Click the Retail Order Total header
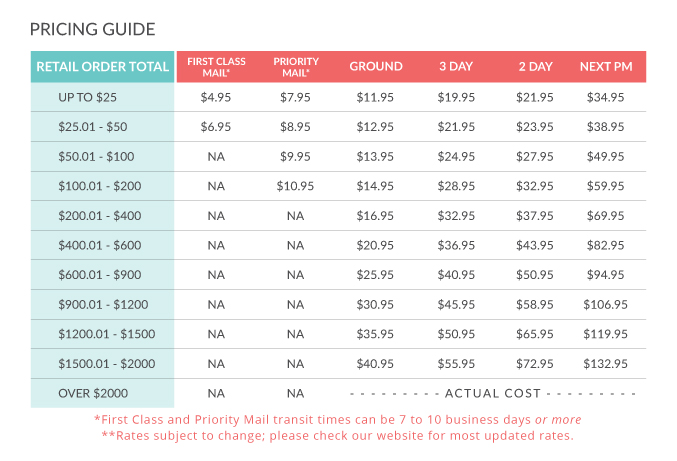This screenshot has width=677, height=461. (103, 67)
